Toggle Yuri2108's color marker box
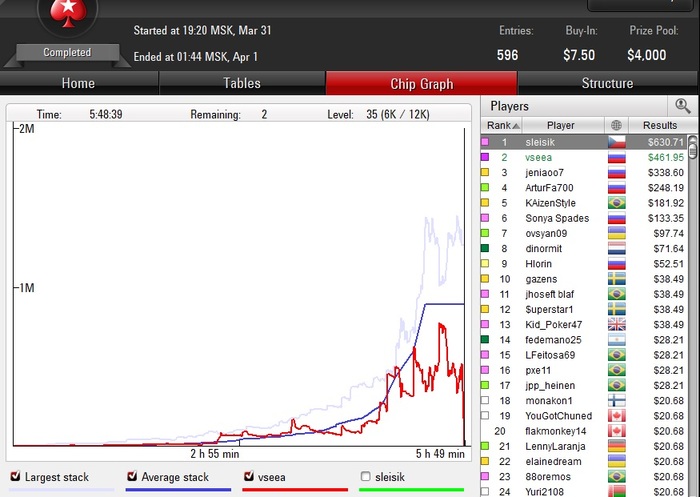This screenshot has width=700, height=497. click(x=485, y=491)
